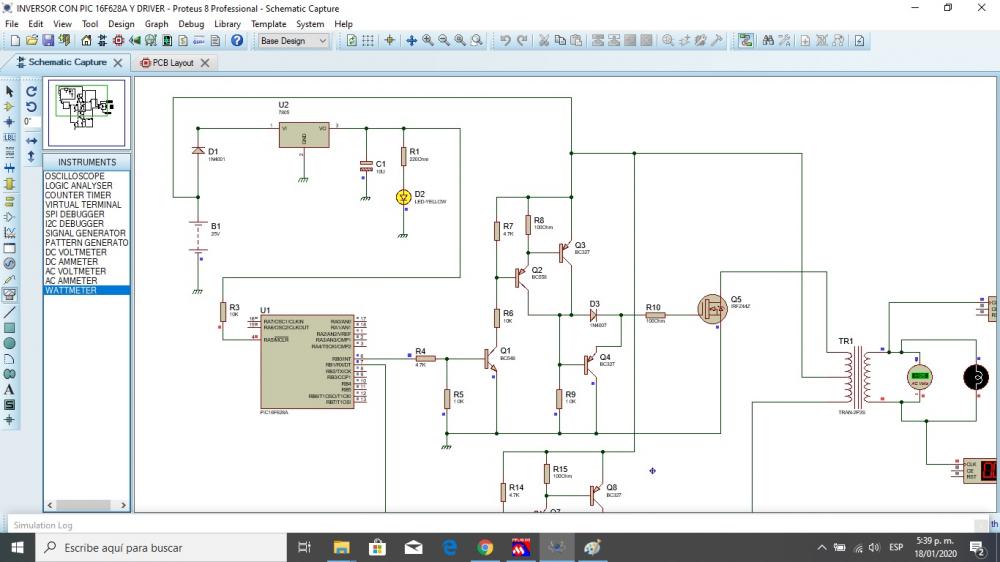Undo the last action using the toolbar arrow
Viewport: 1000px width, 562px height.
[x=505, y=41]
